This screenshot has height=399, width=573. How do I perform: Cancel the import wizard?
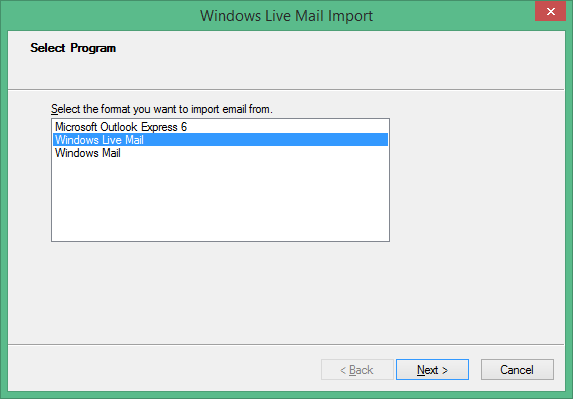pos(517,370)
